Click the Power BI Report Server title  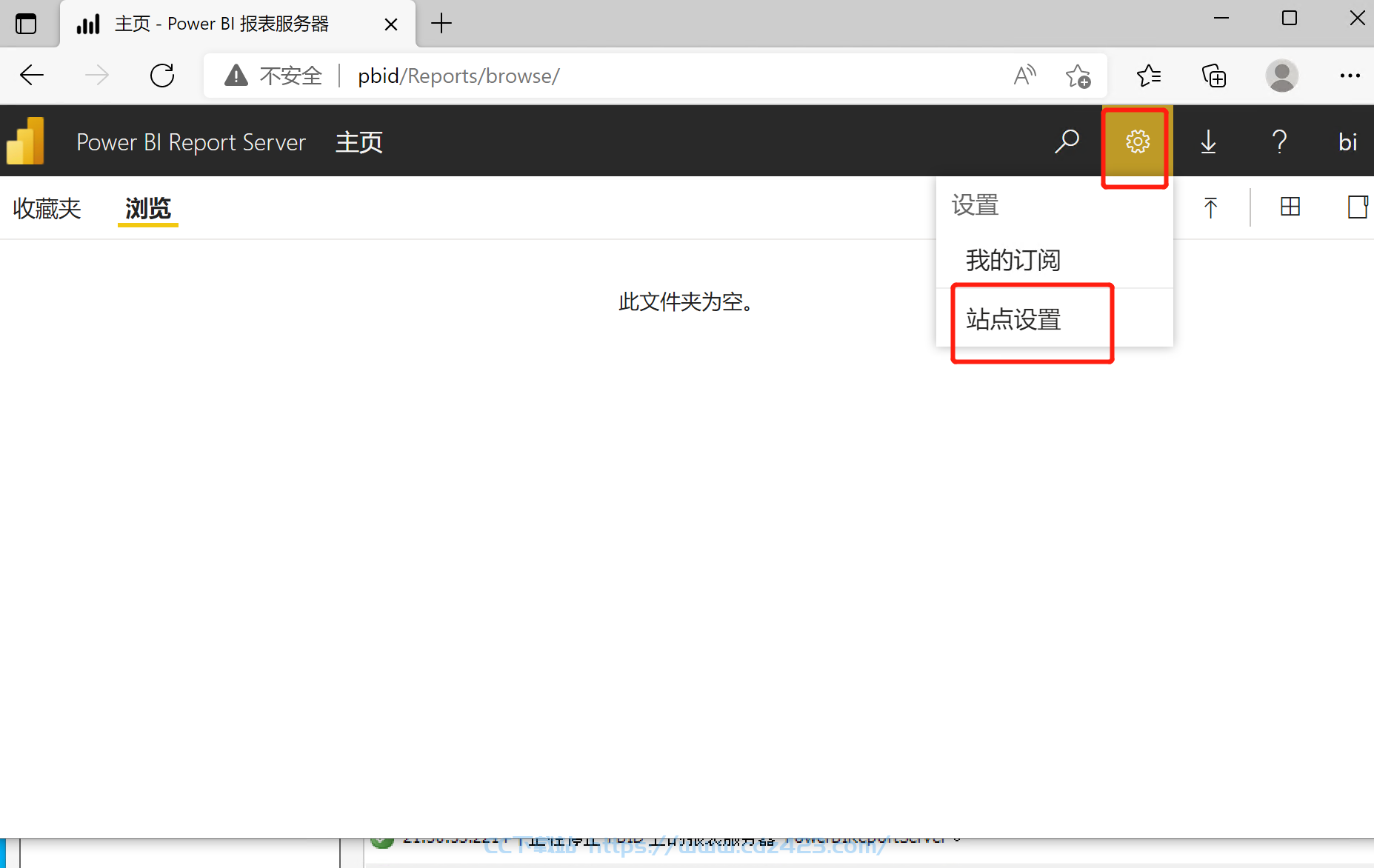click(x=191, y=141)
